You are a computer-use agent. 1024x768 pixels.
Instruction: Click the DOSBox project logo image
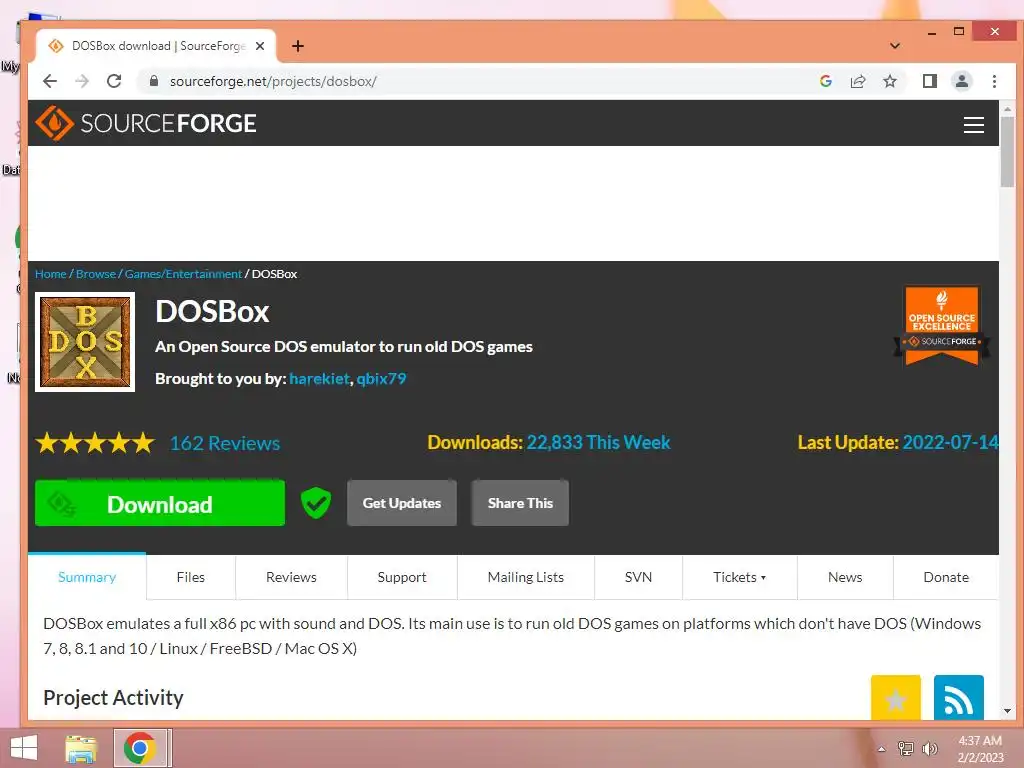click(85, 342)
